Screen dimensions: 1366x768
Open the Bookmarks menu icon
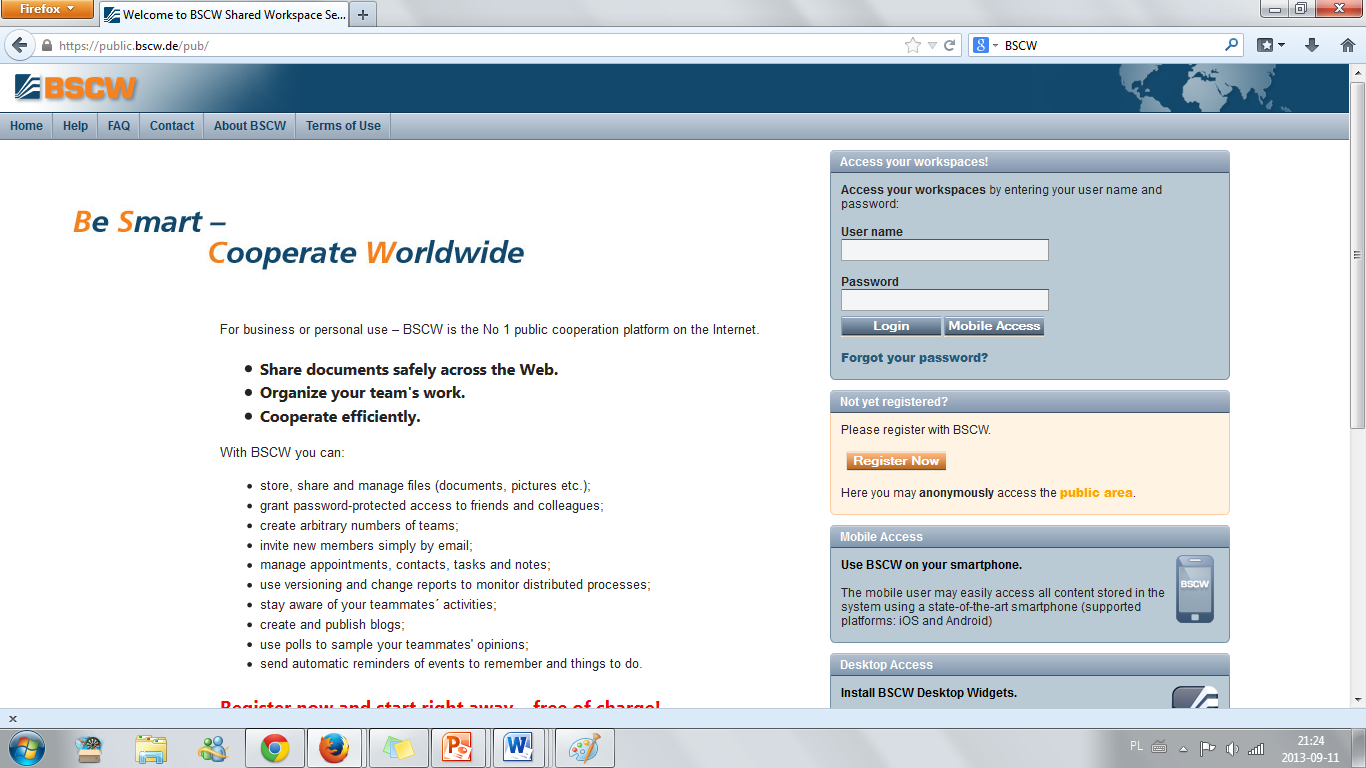pyautogui.click(x=1271, y=45)
